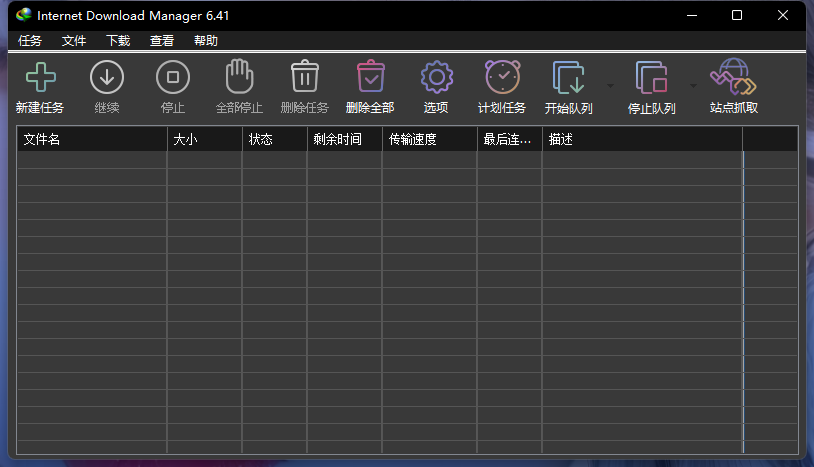Click the 停止队列 icon
This screenshot has width=814, height=467.
point(651,77)
